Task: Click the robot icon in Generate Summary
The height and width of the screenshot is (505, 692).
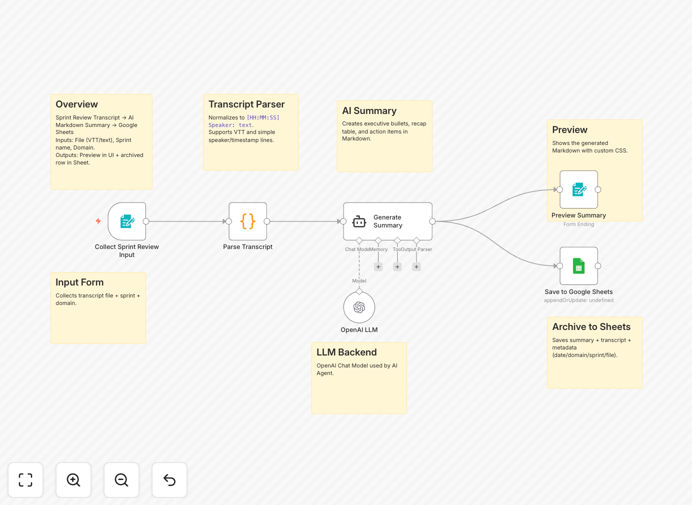Action: [x=359, y=222]
